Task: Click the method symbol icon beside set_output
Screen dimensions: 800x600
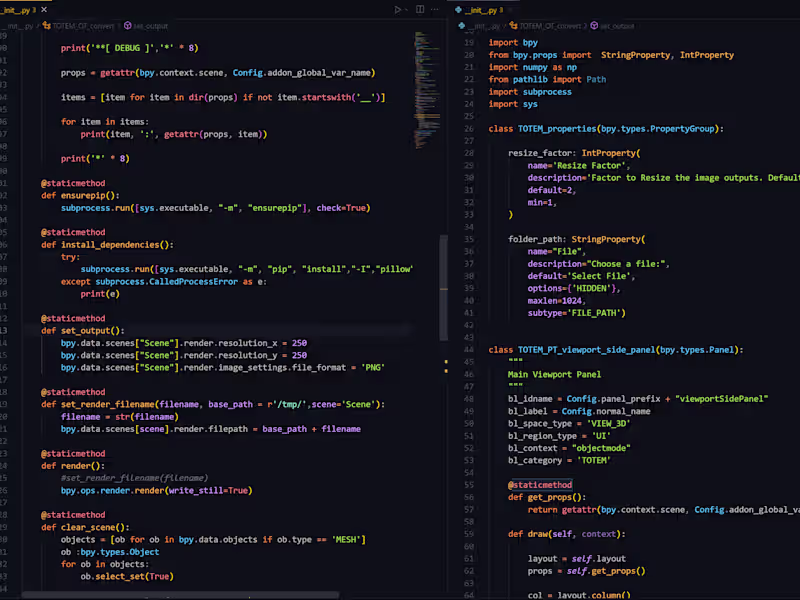Action: (x=127, y=26)
